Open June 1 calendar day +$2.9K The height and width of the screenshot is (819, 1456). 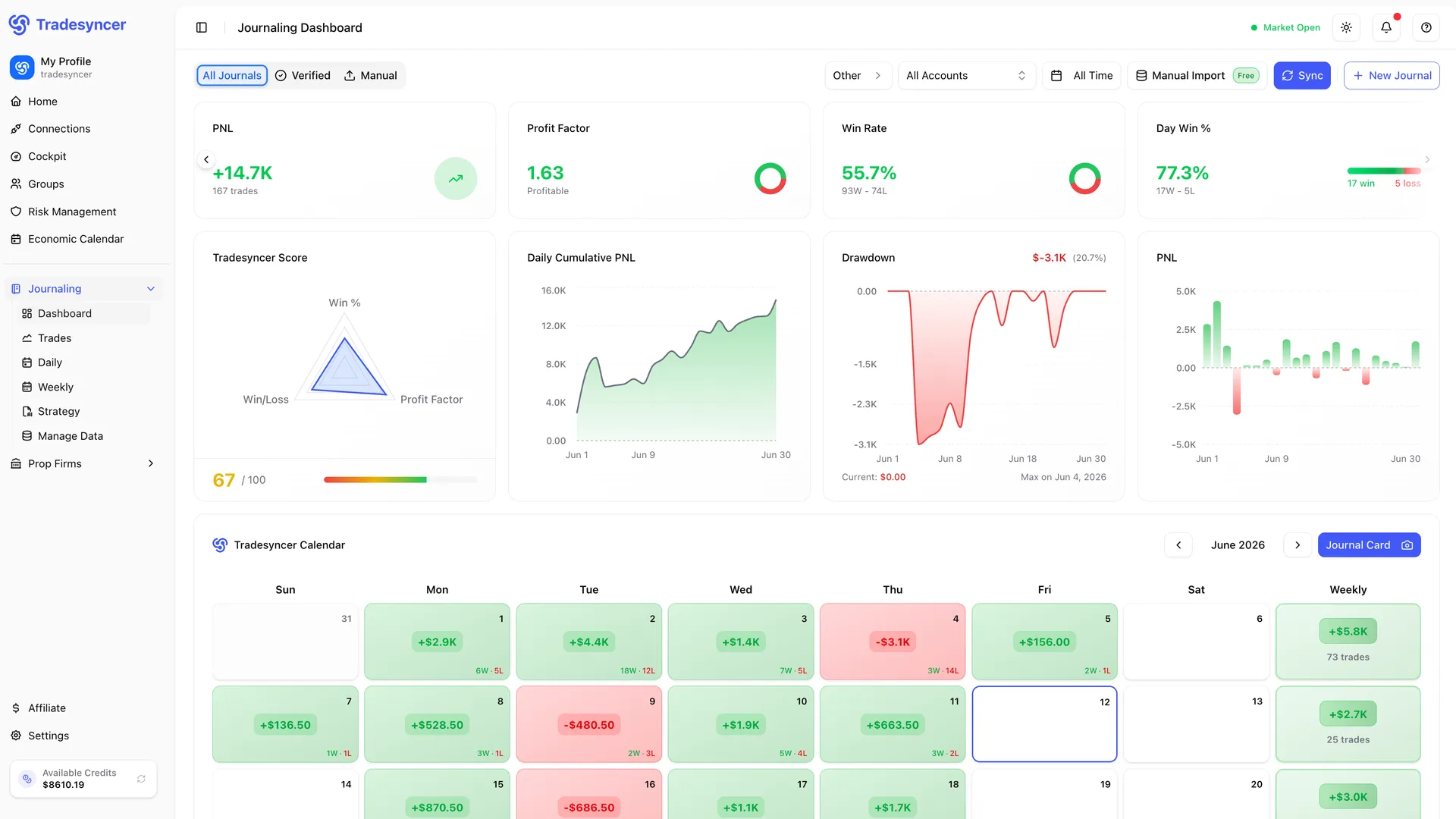click(x=437, y=642)
